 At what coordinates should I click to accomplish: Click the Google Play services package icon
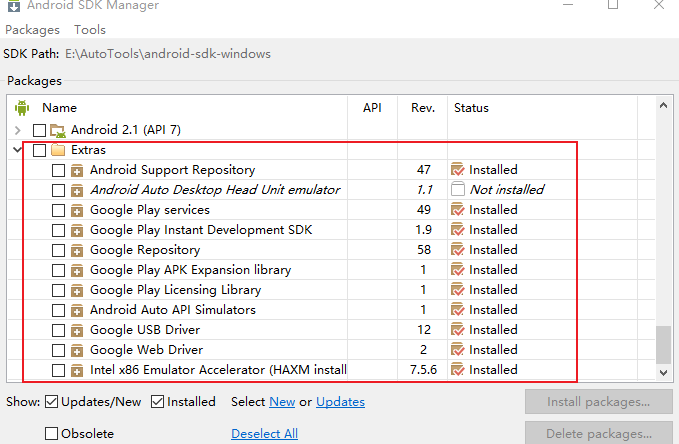pyautogui.click(x=77, y=210)
